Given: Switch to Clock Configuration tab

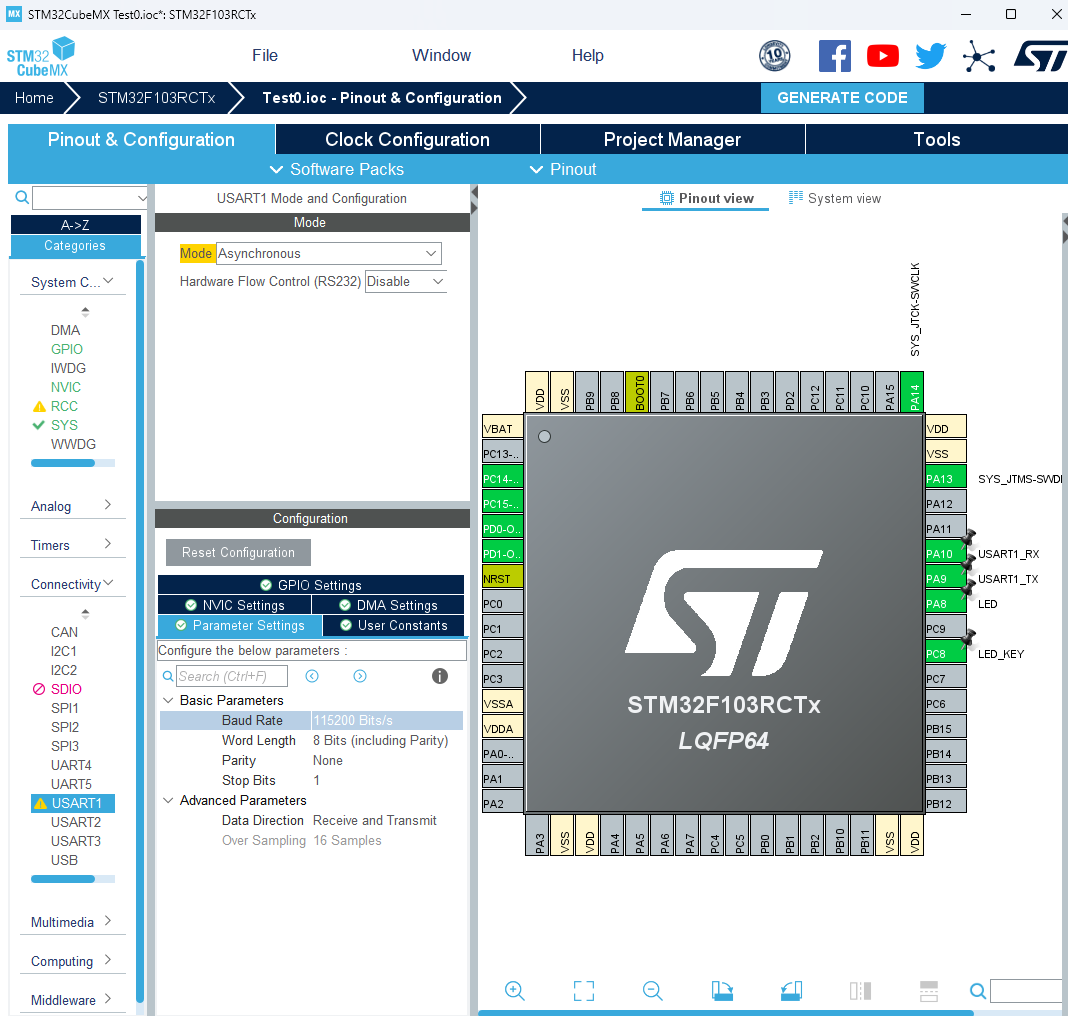Looking at the screenshot, I should click(x=407, y=139).
